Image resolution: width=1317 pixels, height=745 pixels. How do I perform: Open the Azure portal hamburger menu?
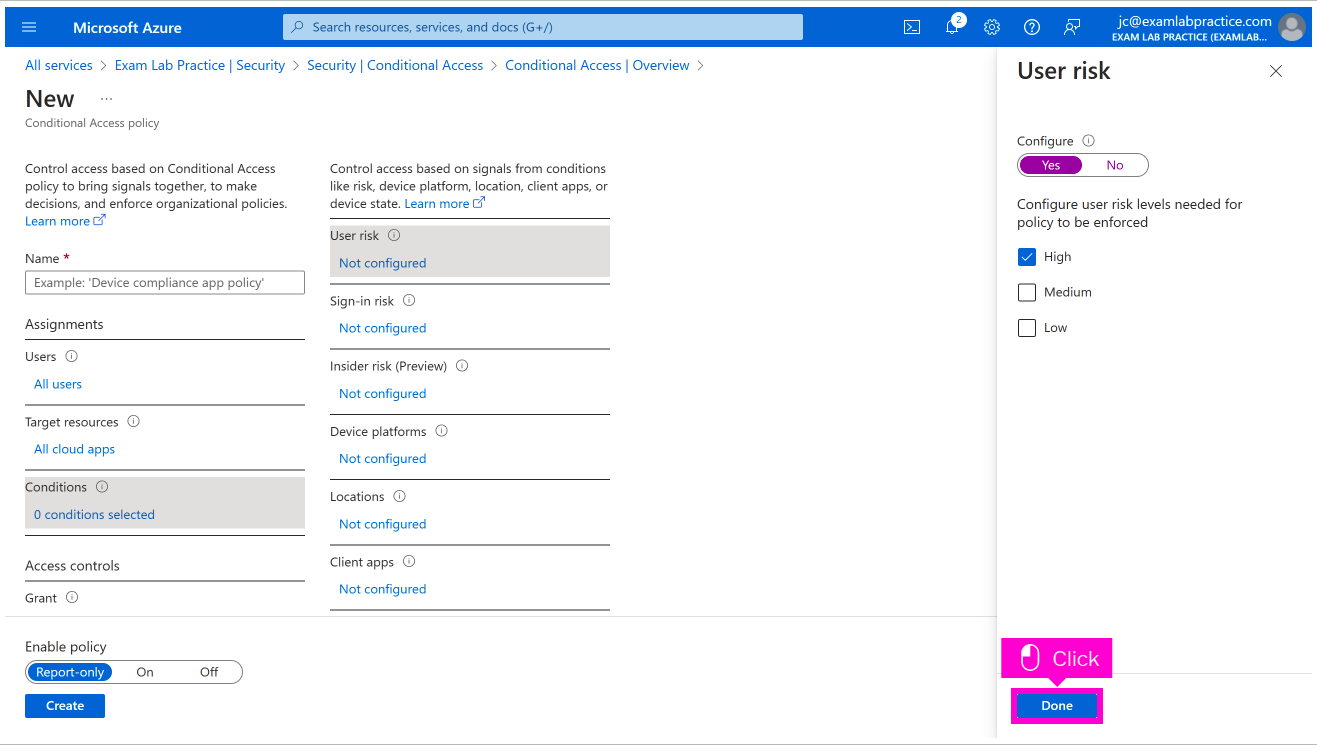point(29,27)
